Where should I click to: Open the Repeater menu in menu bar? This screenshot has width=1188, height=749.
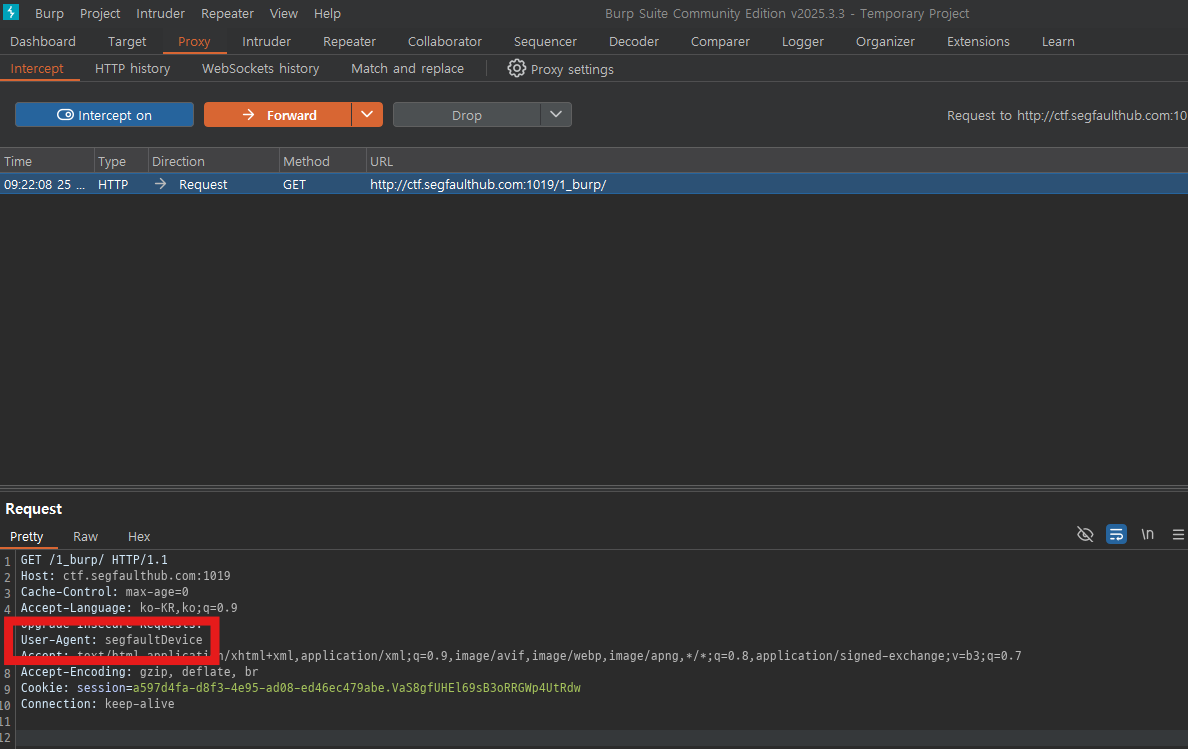point(227,14)
